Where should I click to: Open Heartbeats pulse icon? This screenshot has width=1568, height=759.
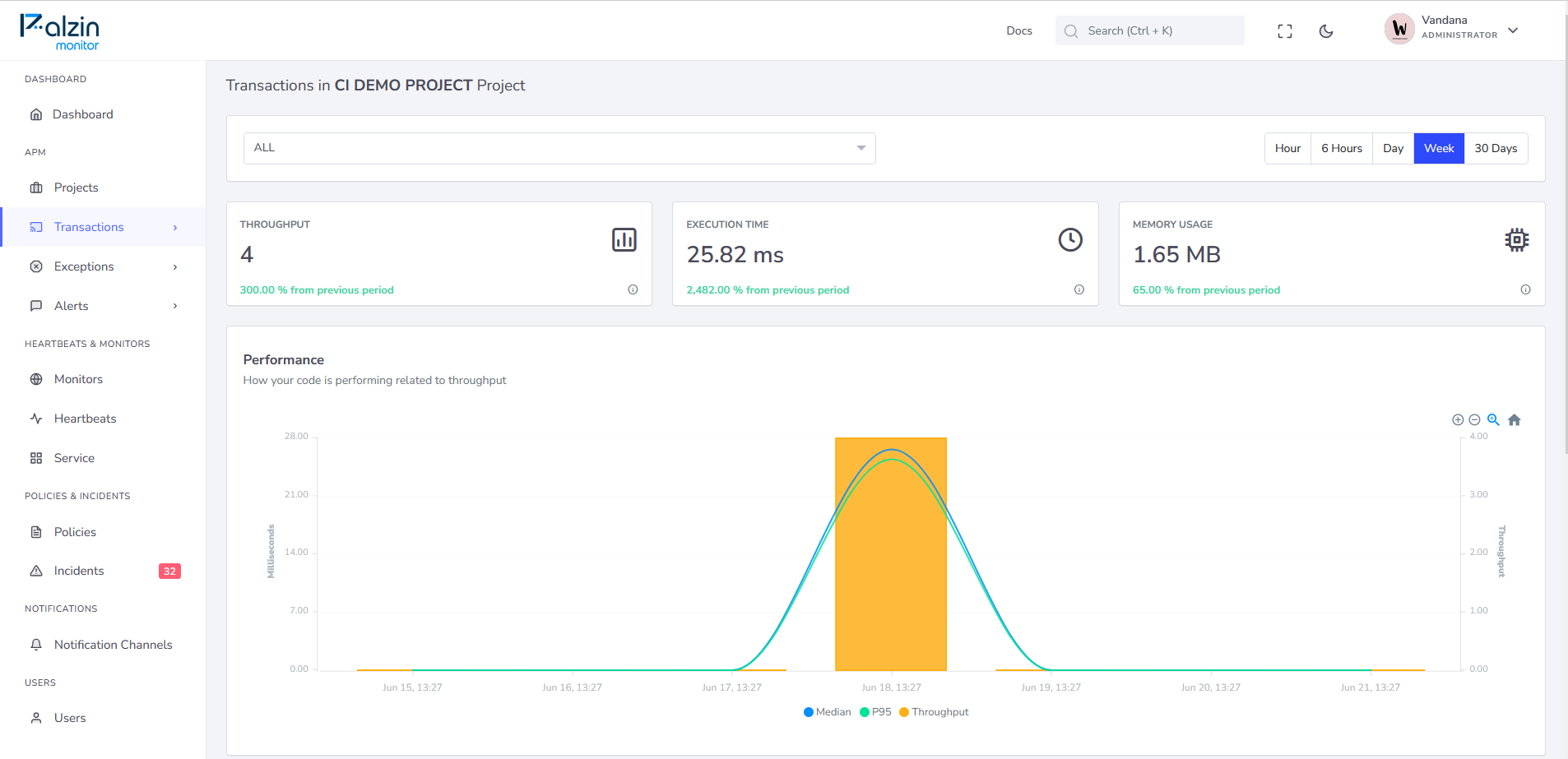click(x=36, y=419)
